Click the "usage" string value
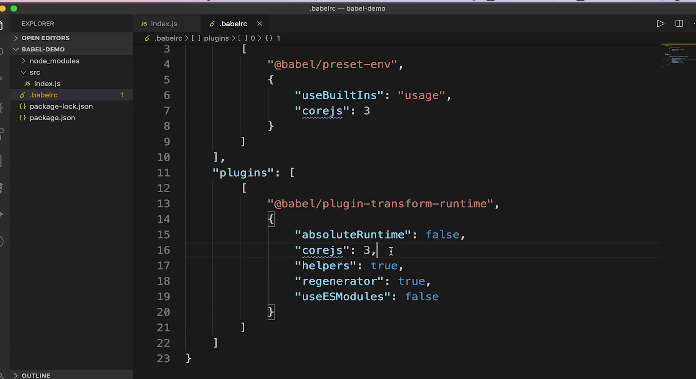 pyautogui.click(x=421, y=95)
